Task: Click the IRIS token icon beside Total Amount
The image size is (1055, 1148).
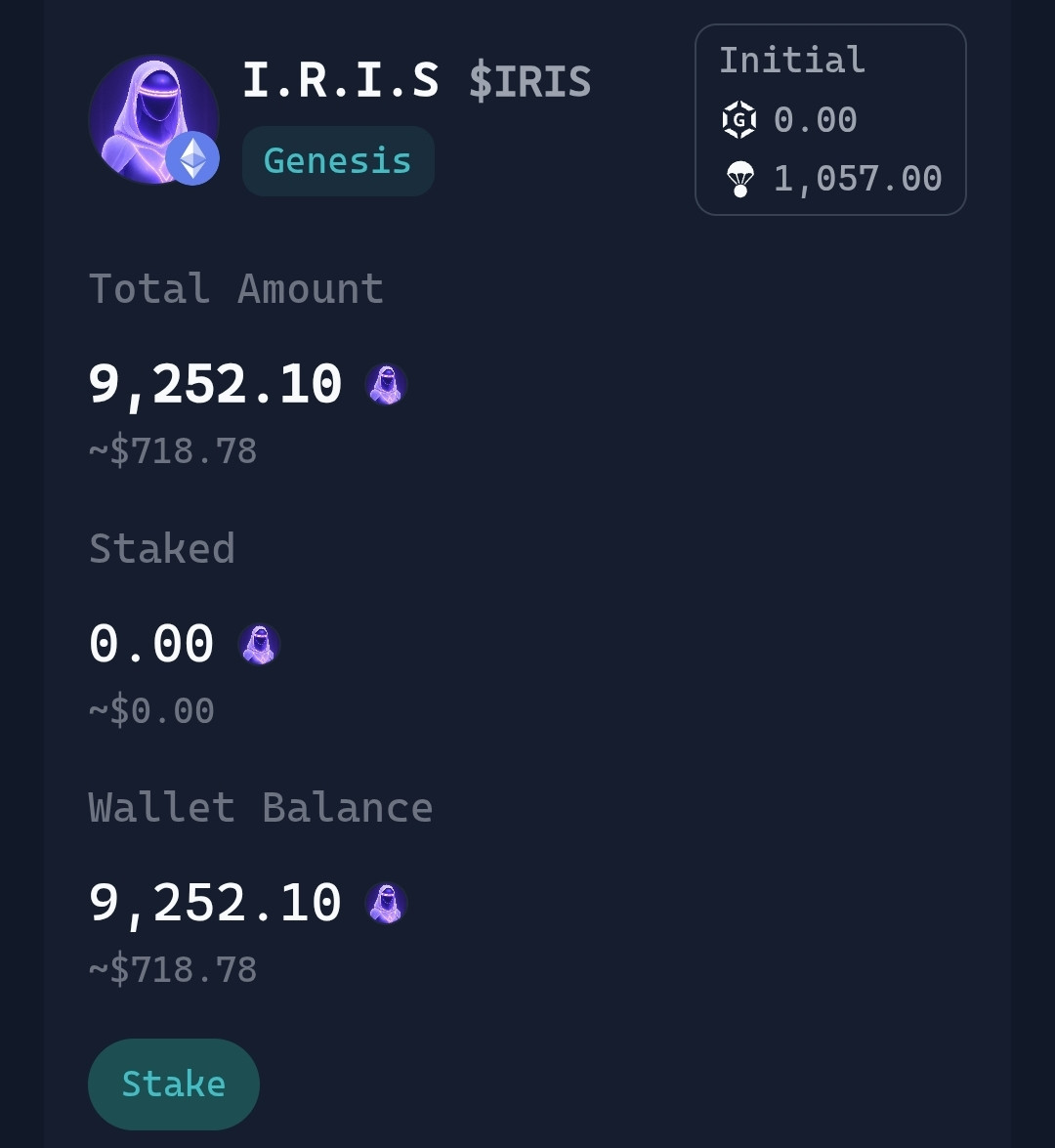Action: pyautogui.click(x=386, y=384)
